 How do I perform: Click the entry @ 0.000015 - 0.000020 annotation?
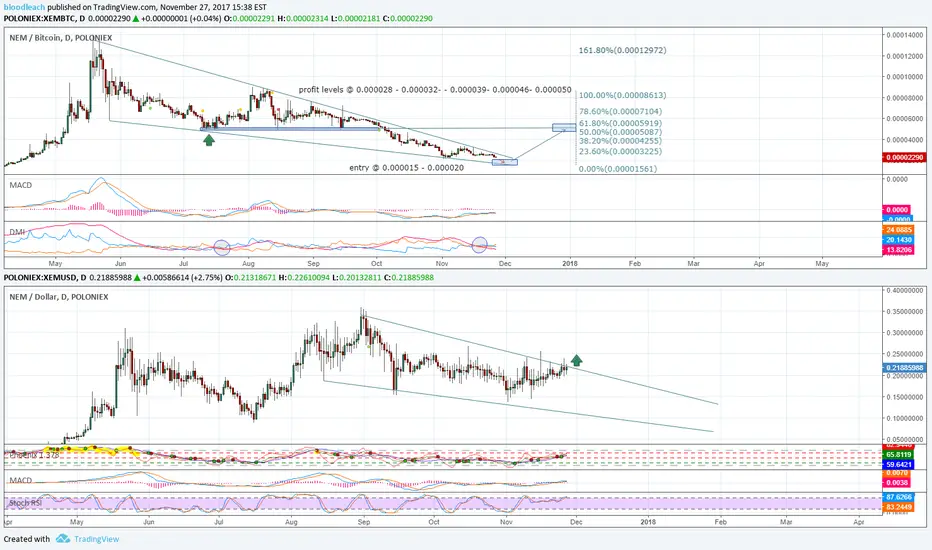407,168
